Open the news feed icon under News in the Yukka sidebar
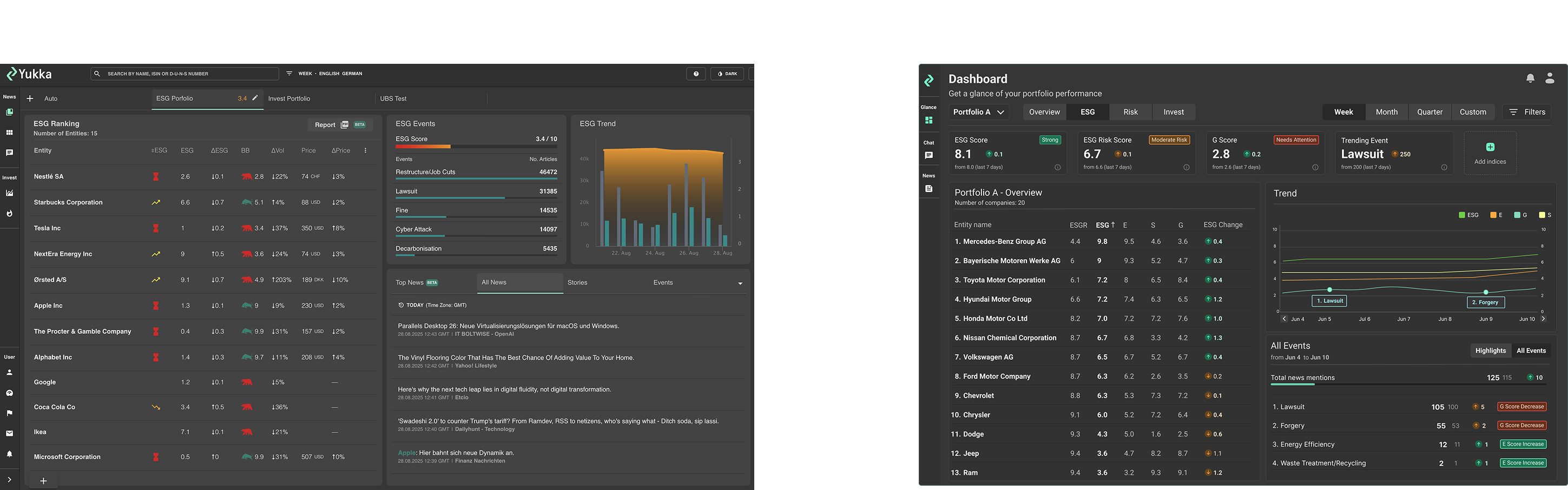Screen dimensions: 1568x490 9,112
